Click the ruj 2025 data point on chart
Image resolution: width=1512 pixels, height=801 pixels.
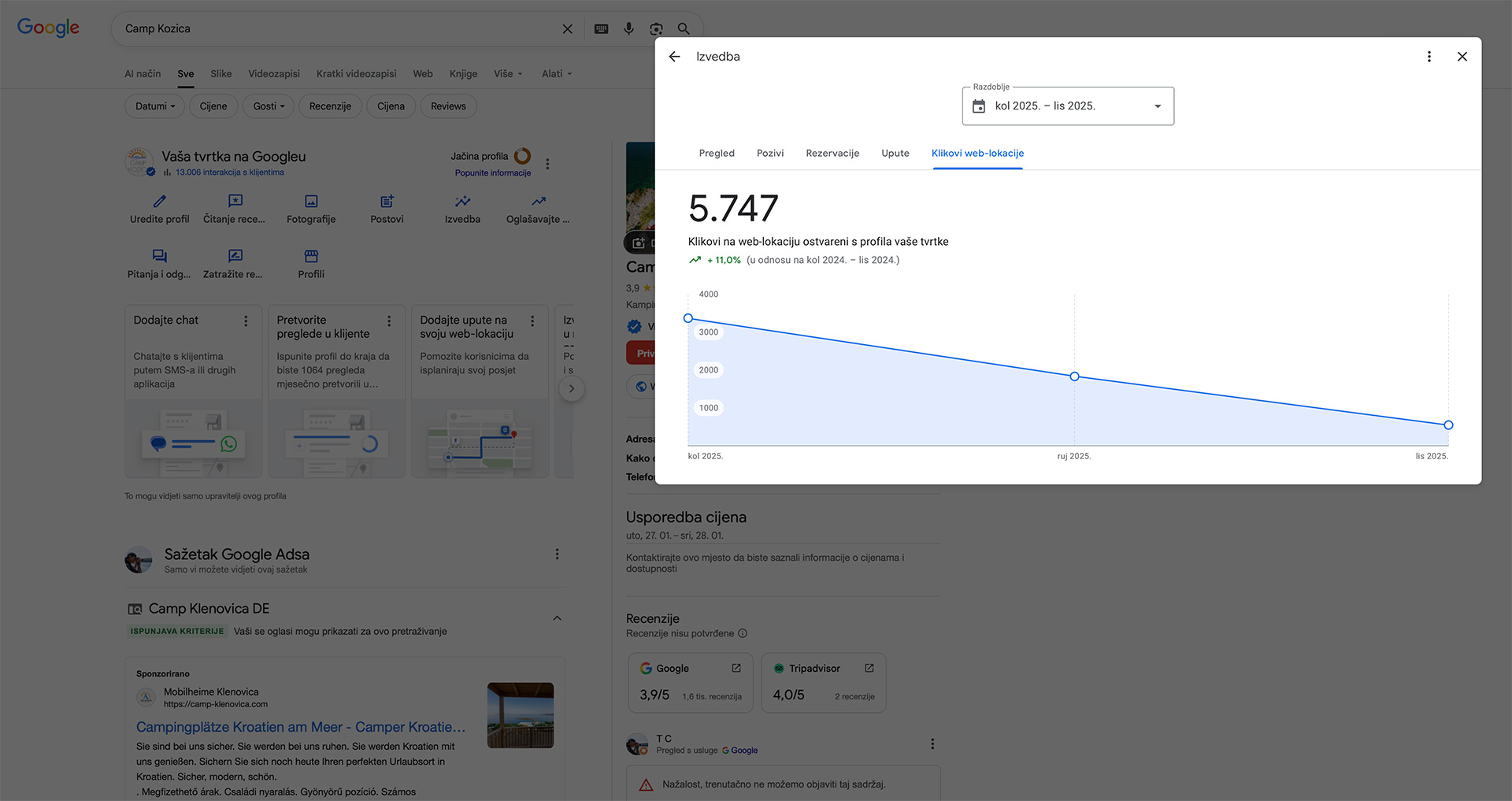(1074, 376)
